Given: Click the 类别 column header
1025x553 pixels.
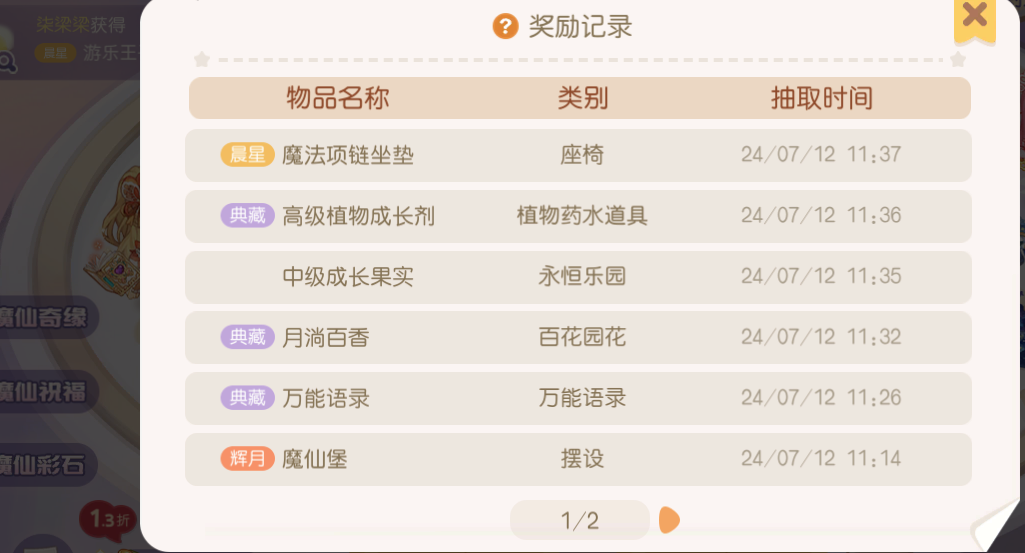Looking at the screenshot, I should tap(582, 98).
